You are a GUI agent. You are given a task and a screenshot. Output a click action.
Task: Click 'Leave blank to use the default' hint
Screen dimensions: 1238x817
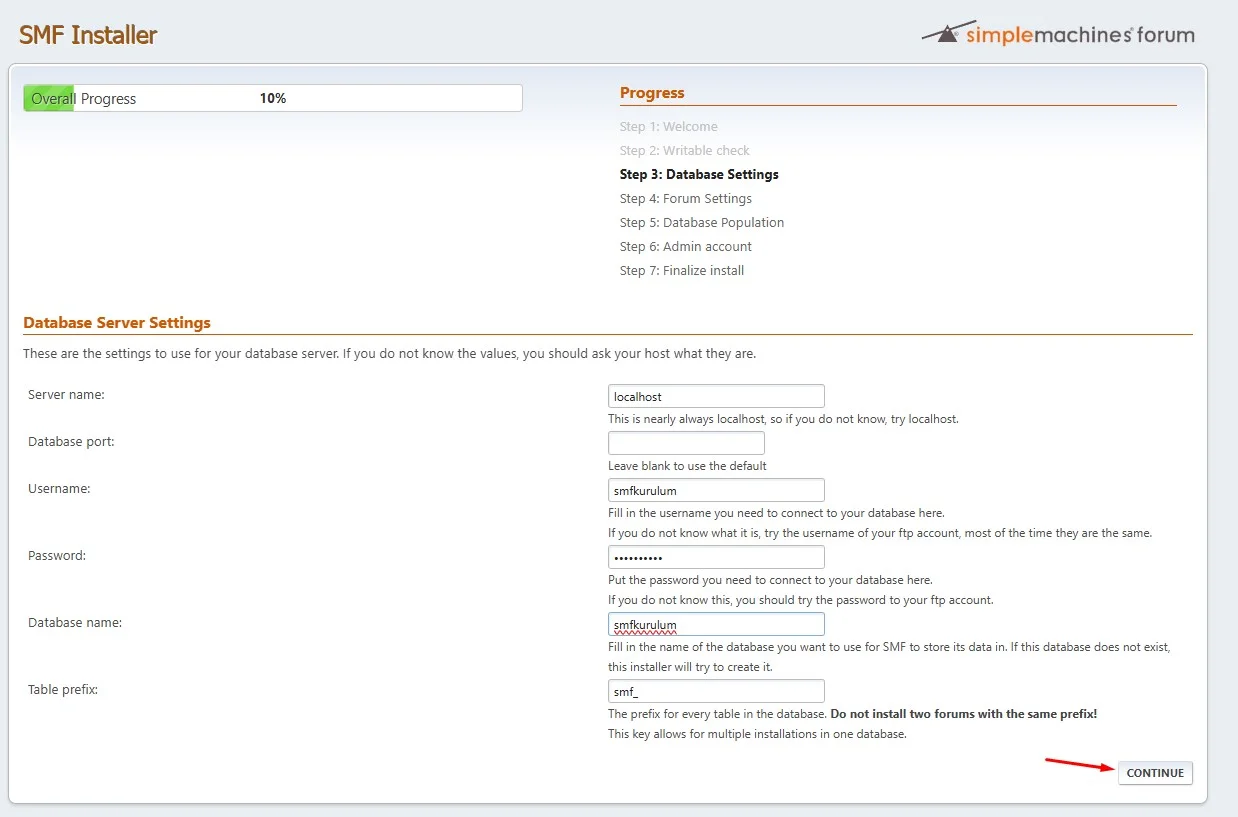pos(687,466)
